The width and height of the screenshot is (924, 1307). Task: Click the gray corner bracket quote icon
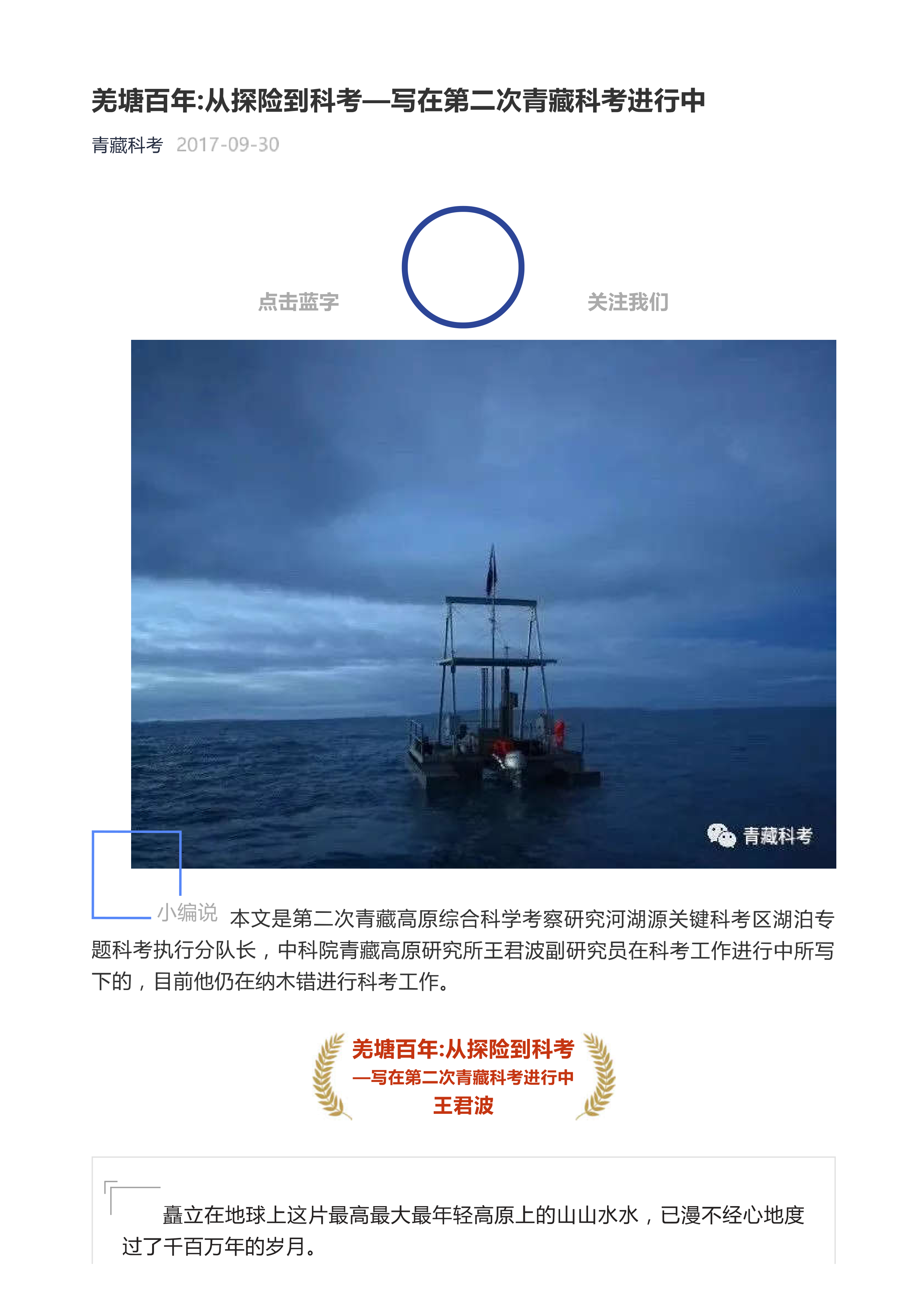(132, 1198)
